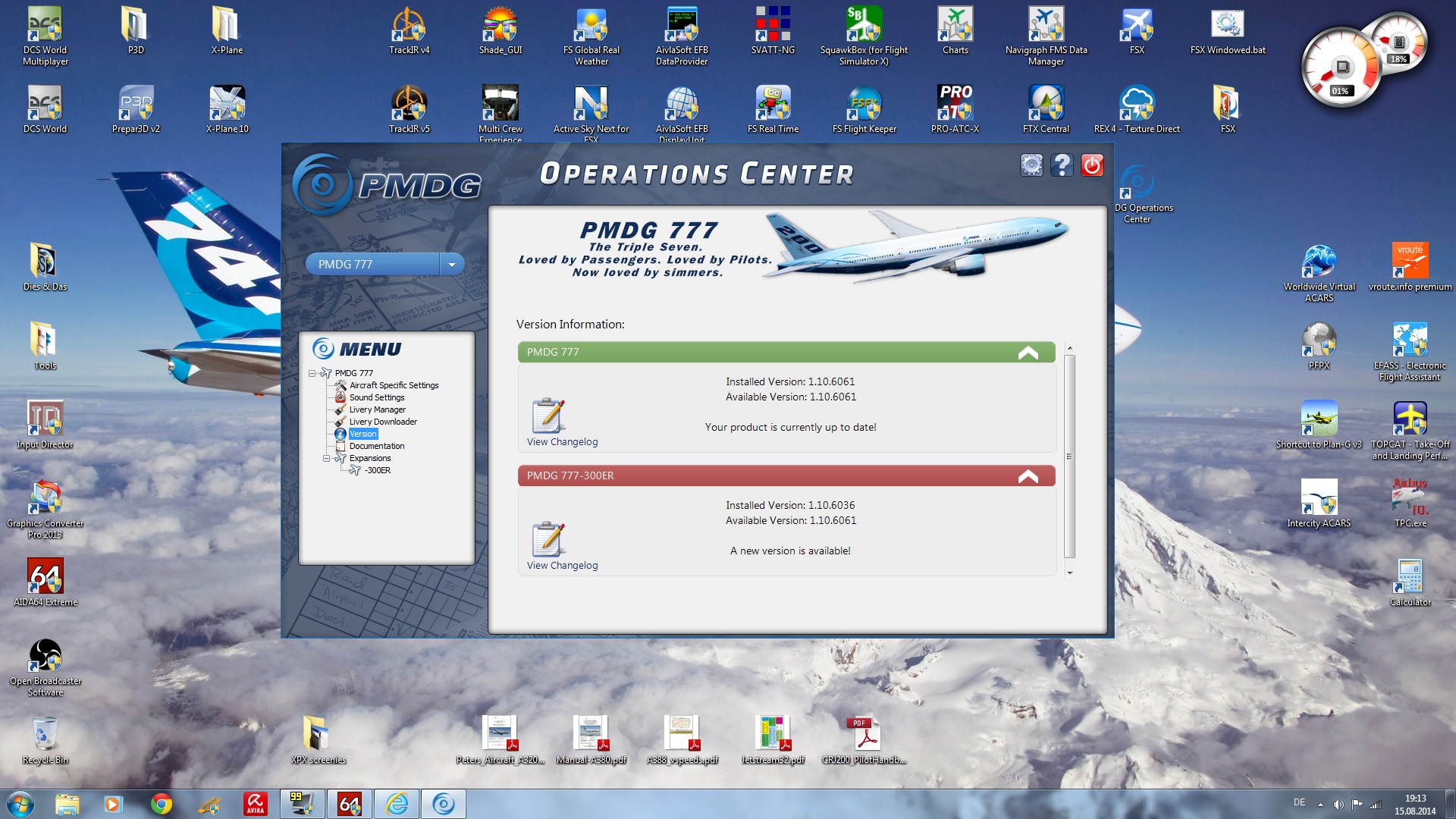Open the volume control in system tray
Image resolution: width=1456 pixels, height=819 pixels.
[x=1338, y=804]
